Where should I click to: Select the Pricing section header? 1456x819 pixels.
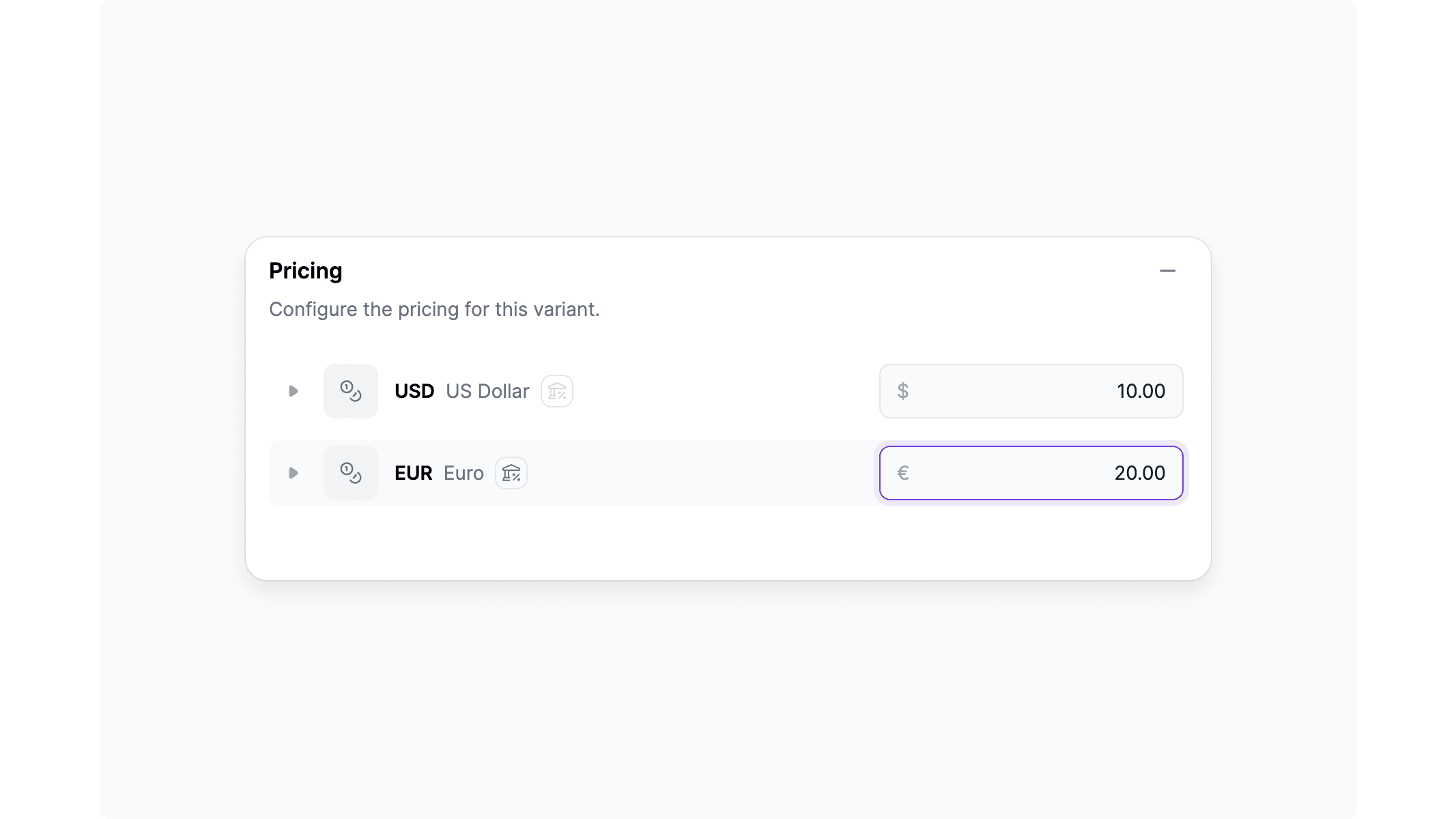tap(305, 270)
